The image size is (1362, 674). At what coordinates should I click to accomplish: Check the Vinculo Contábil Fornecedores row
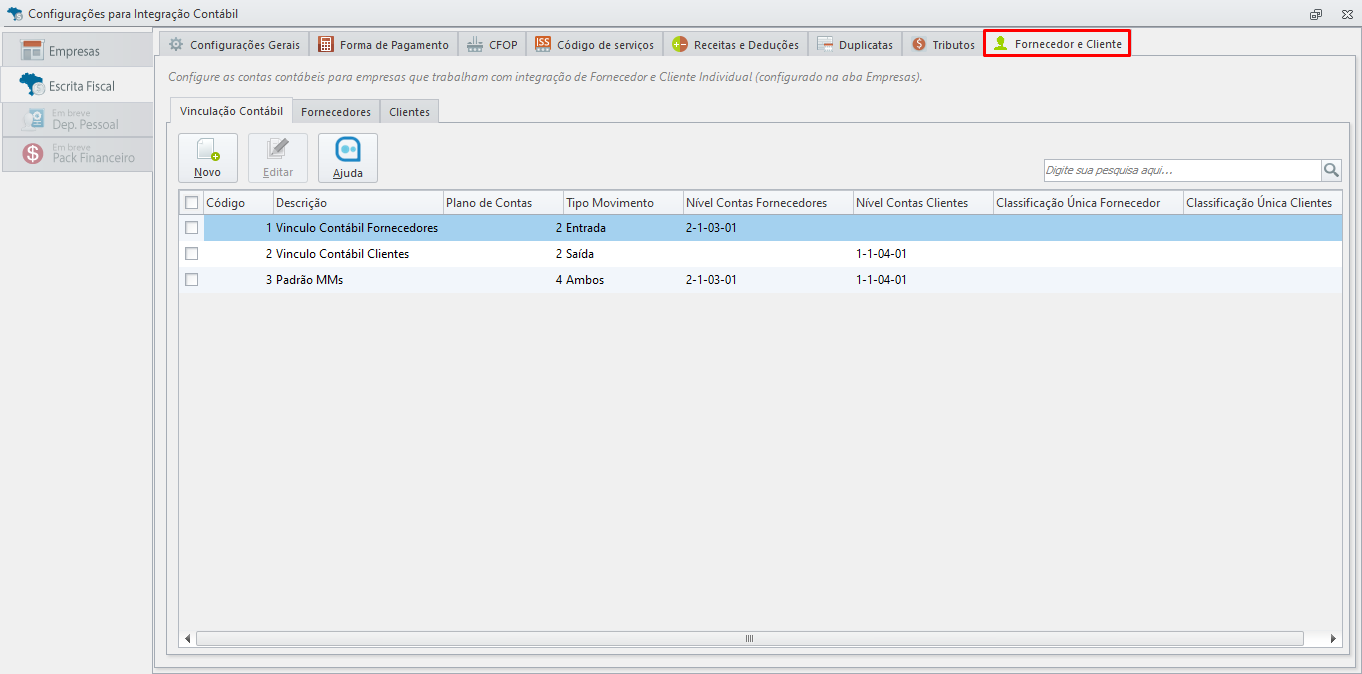click(192, 228)
